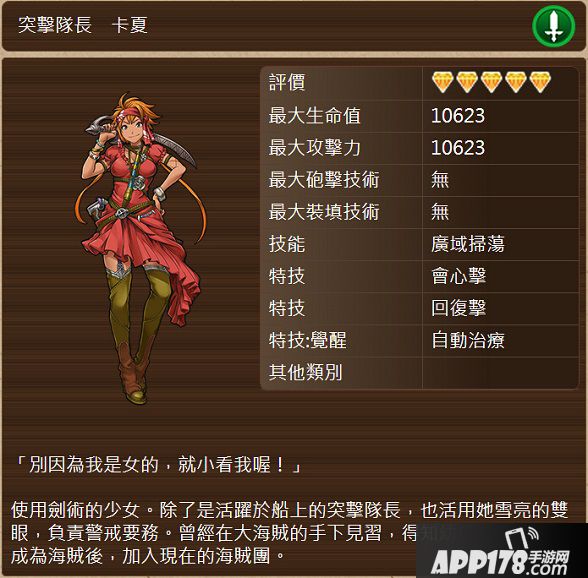Select the 最大砲擊技術 row label
588x578 pixels.
pos(324,180)
